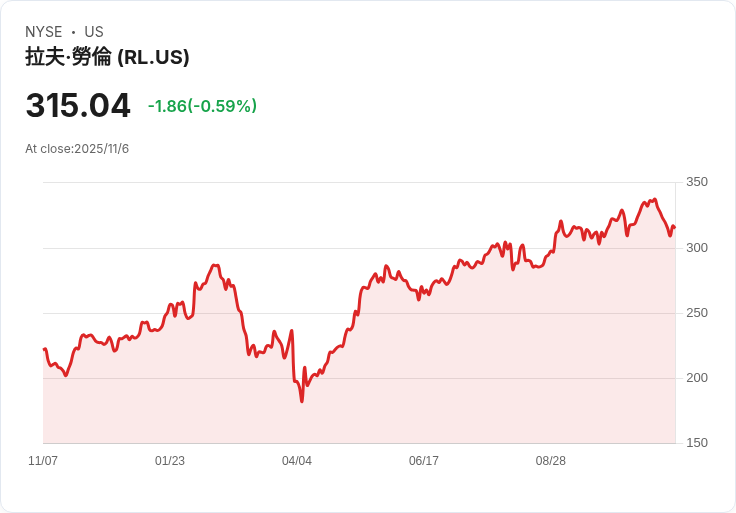Select the 350 y-axis price label
The height and width of the screenshot is (513, 736).
[697, 182]
